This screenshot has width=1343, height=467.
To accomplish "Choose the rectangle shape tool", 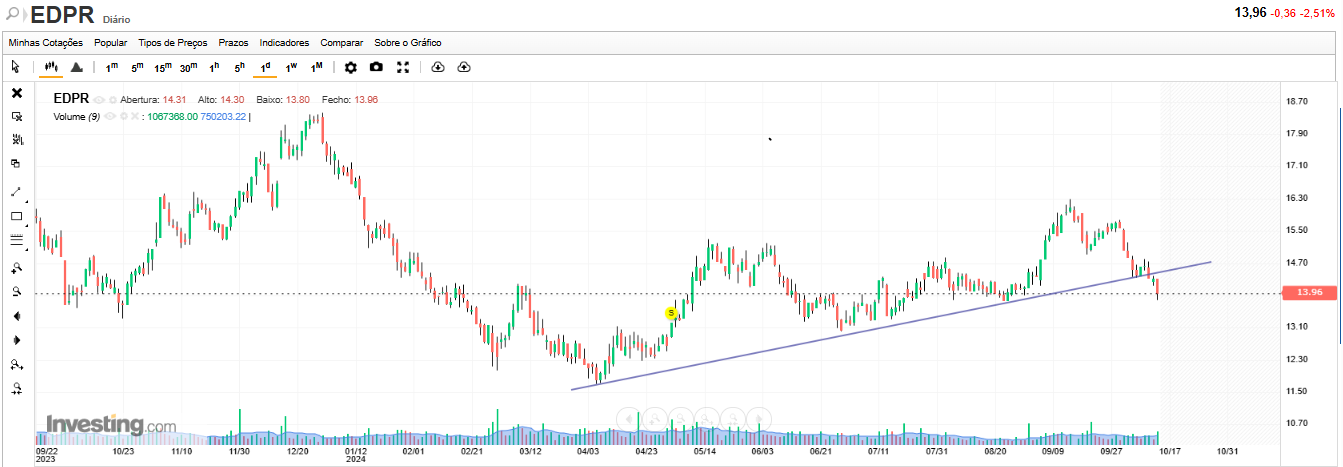I will point(16,216).
